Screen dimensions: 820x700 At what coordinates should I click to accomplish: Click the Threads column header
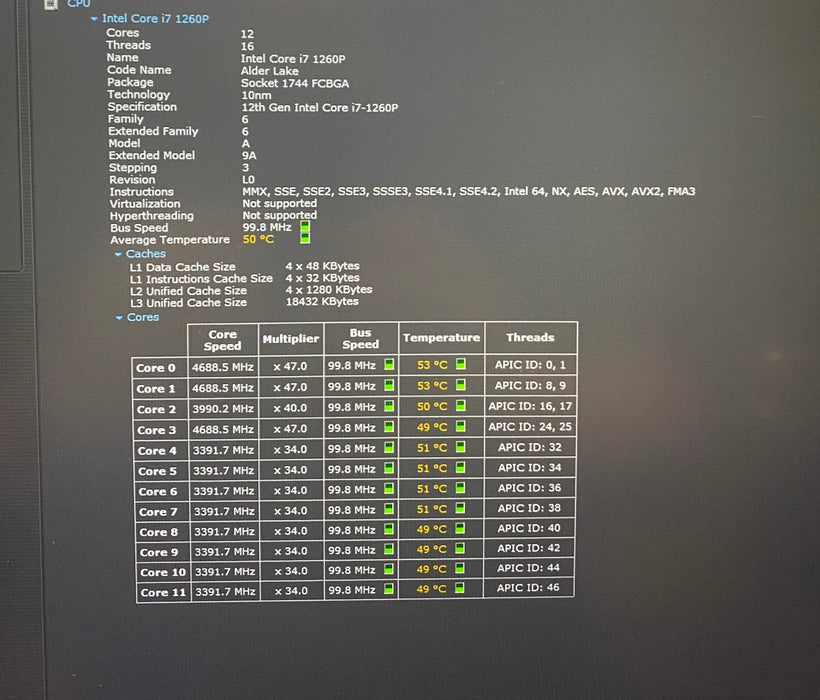tap(530, 337)
